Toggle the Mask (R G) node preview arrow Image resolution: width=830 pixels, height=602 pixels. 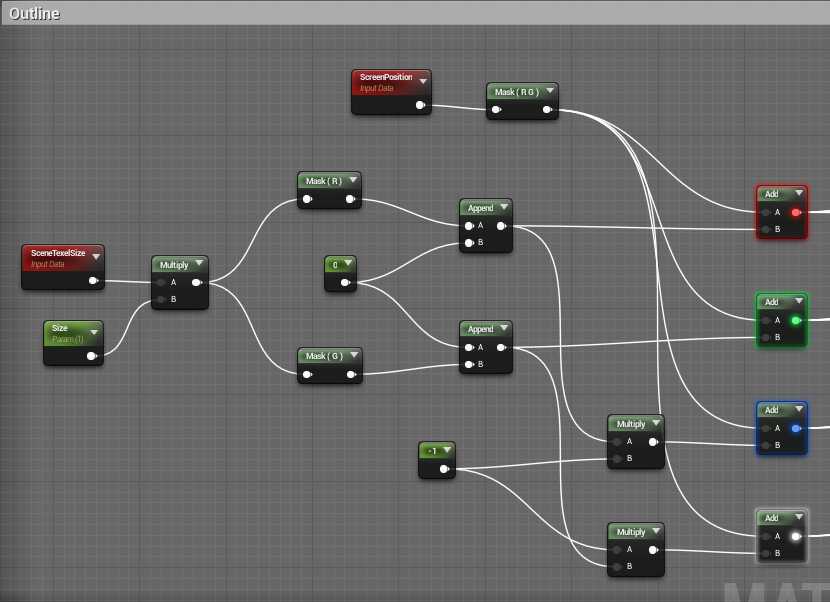(x=550, y=91)
